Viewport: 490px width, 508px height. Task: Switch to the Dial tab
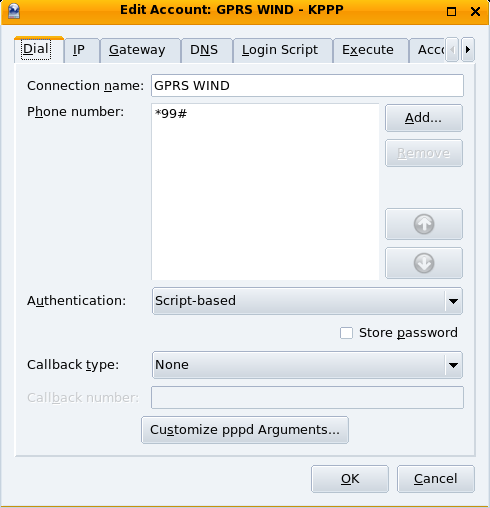coord(39,49)
